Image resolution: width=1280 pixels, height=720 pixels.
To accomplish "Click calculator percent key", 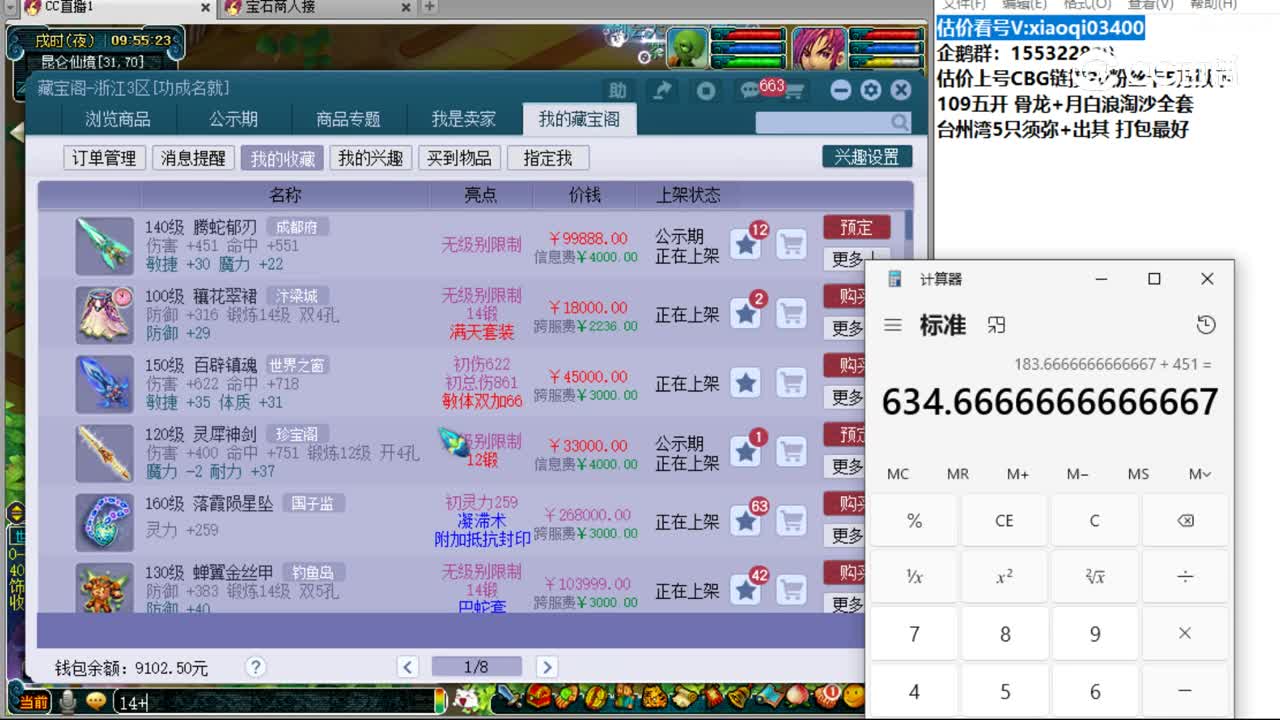I will pos(914,520).
